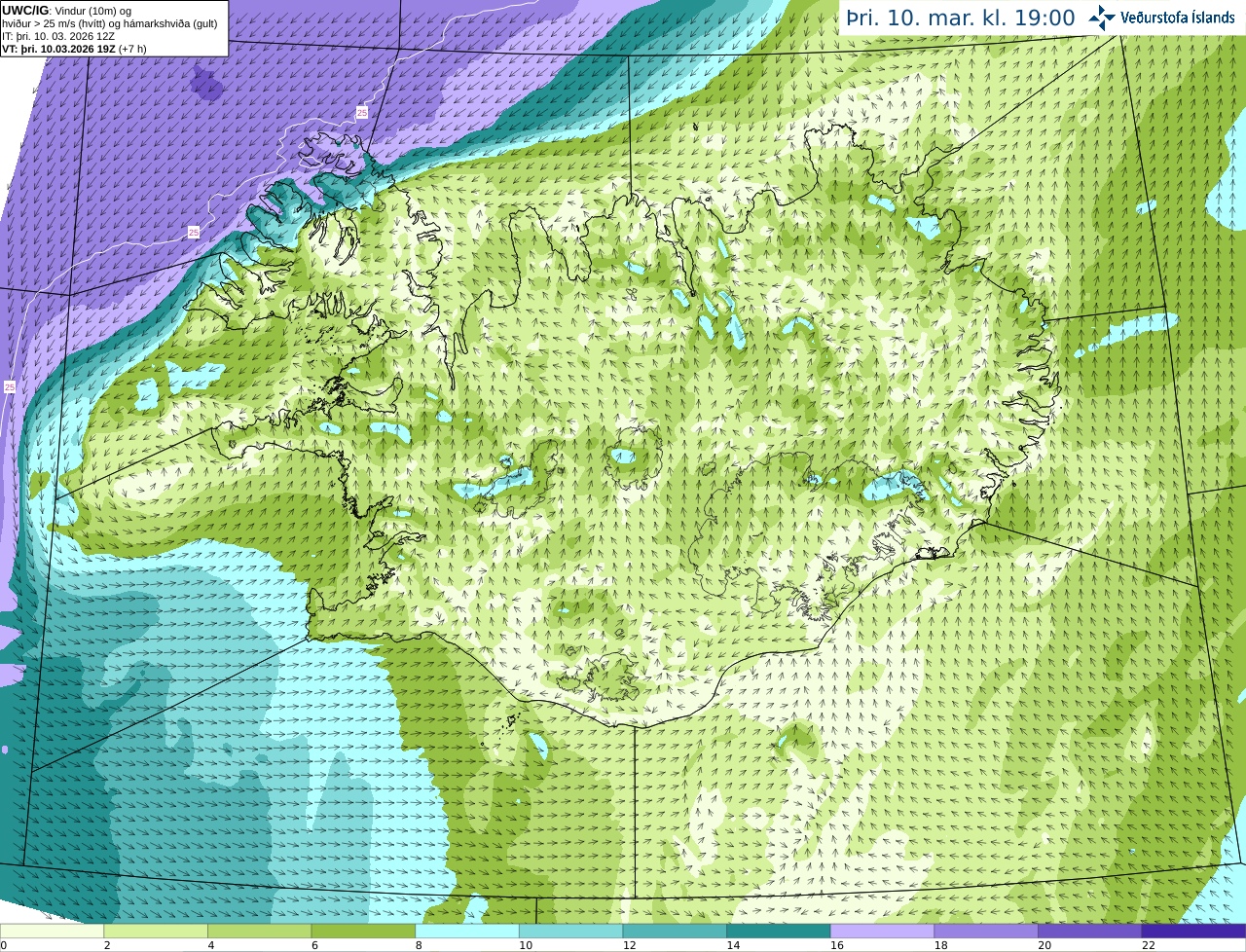The image size is (1246, 952).
Task: Pick the 18–20 m/s purple legend swatch
Action: click(986, 931)
